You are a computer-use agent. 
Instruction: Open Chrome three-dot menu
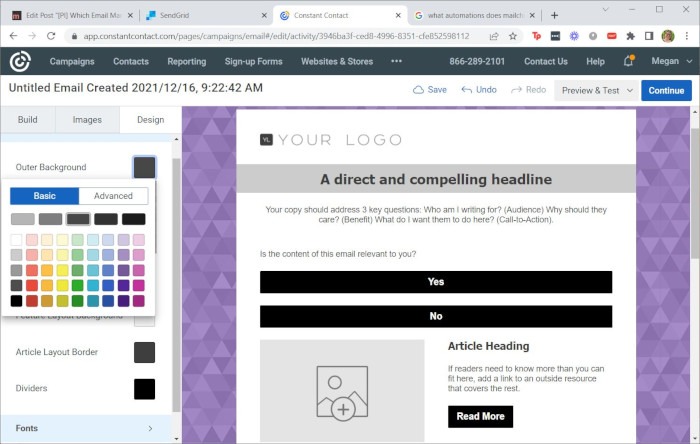click(x=687, y=36)
